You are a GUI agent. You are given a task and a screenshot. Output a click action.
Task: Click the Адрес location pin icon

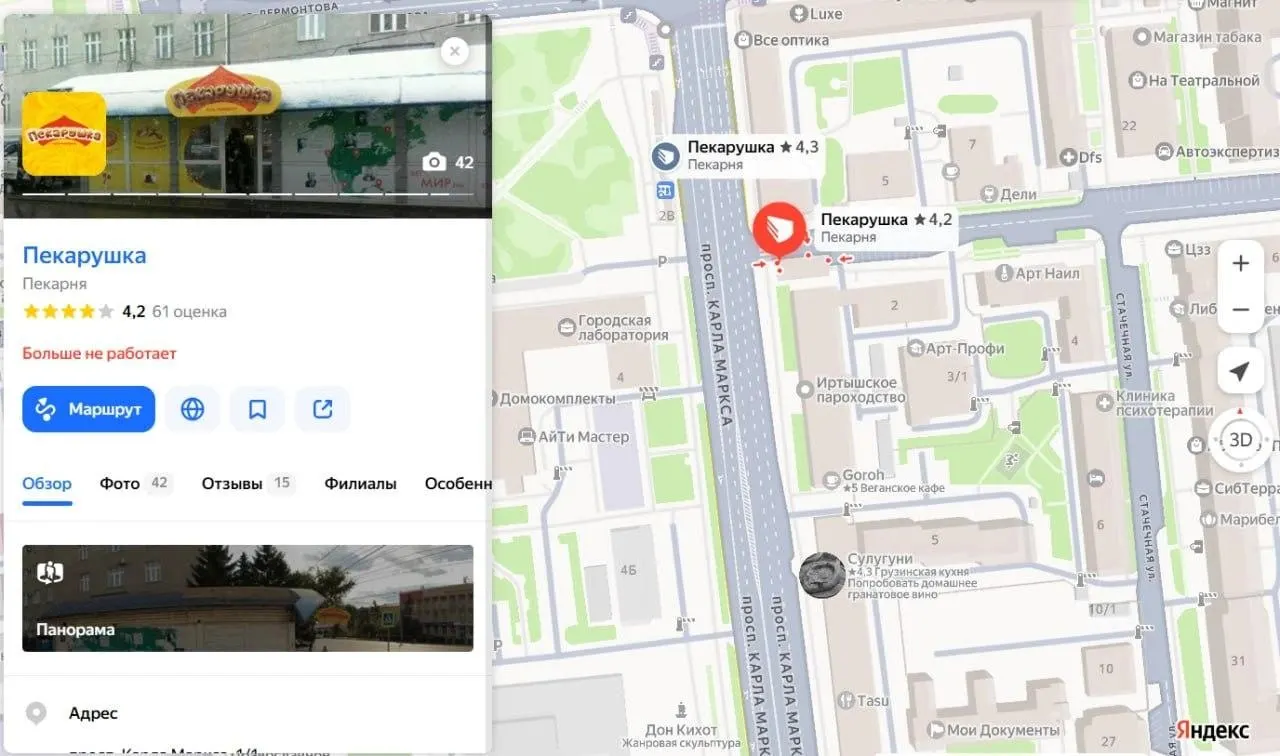pyautogui.click(x=36, y=714)
